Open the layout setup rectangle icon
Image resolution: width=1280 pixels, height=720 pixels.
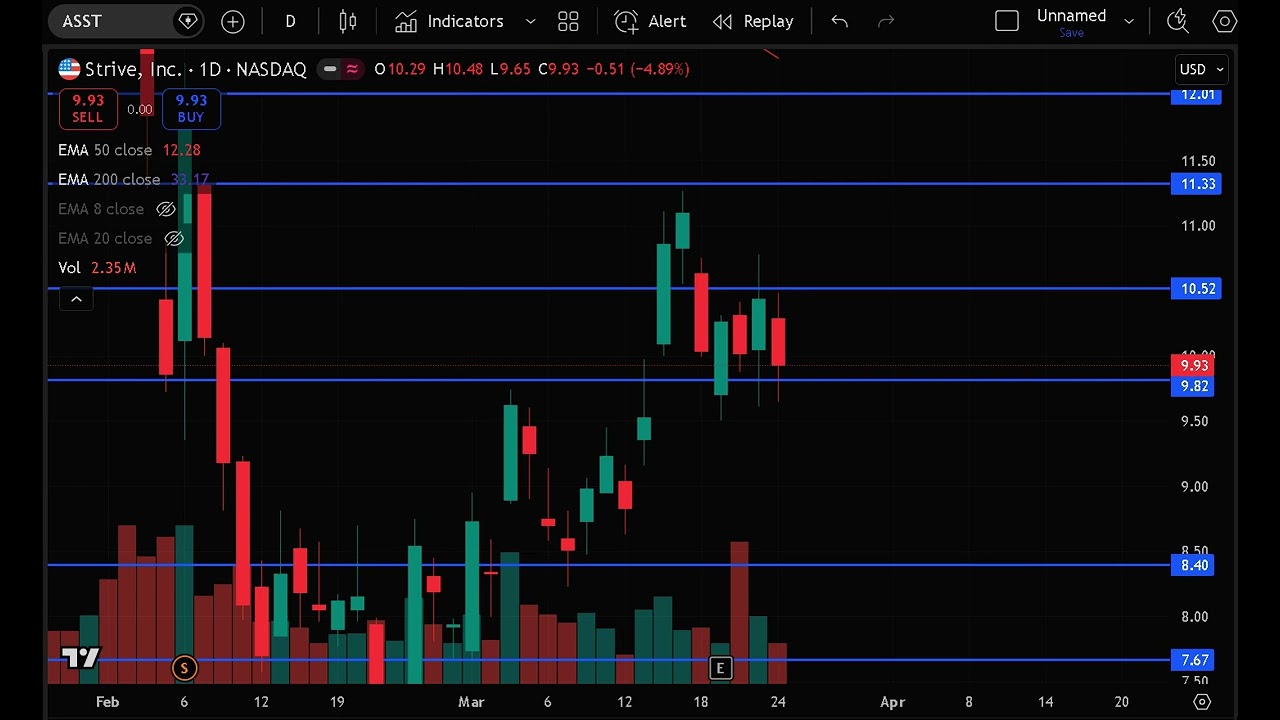click(1007, 21)
